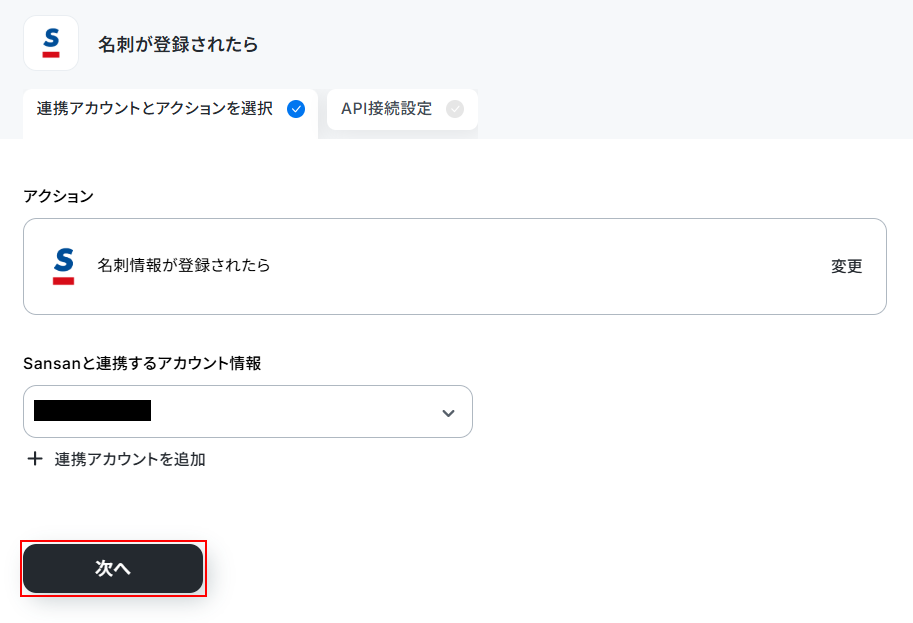Click the 名刺情報が登録されたら action text

tap(183, 266)
